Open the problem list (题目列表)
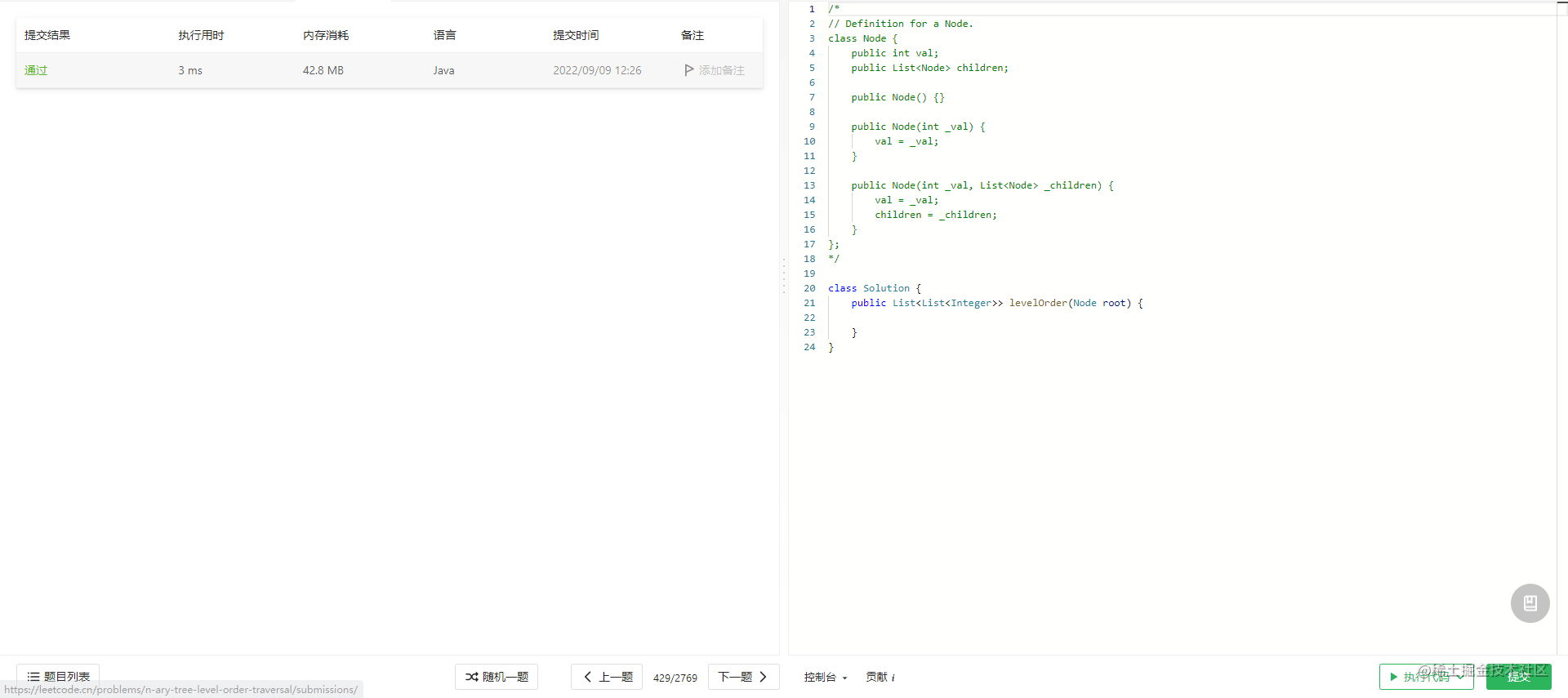1568x698 pixels. click(x=58, y=677)
